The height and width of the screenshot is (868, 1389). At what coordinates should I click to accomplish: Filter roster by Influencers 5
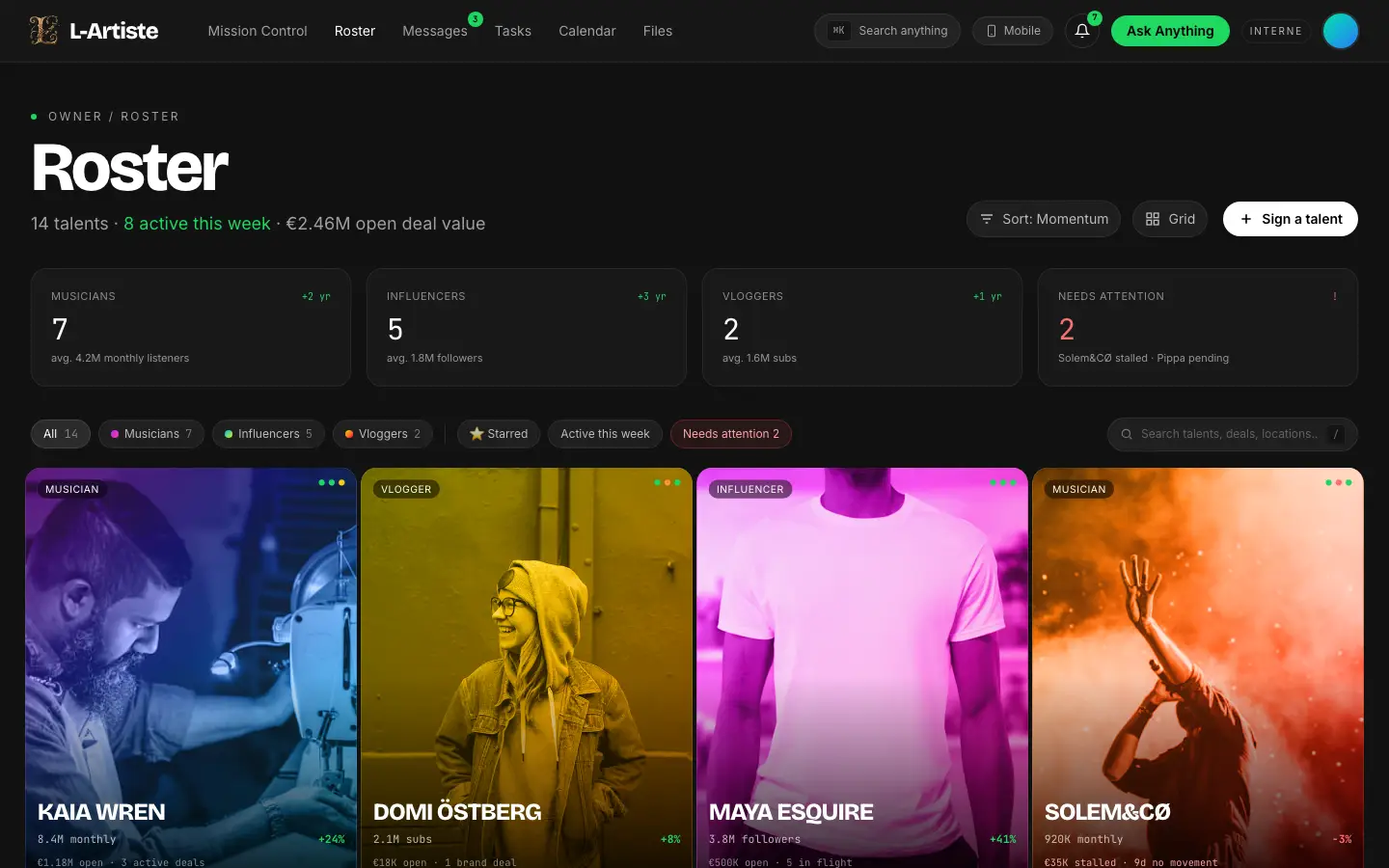tap(268, 434)
